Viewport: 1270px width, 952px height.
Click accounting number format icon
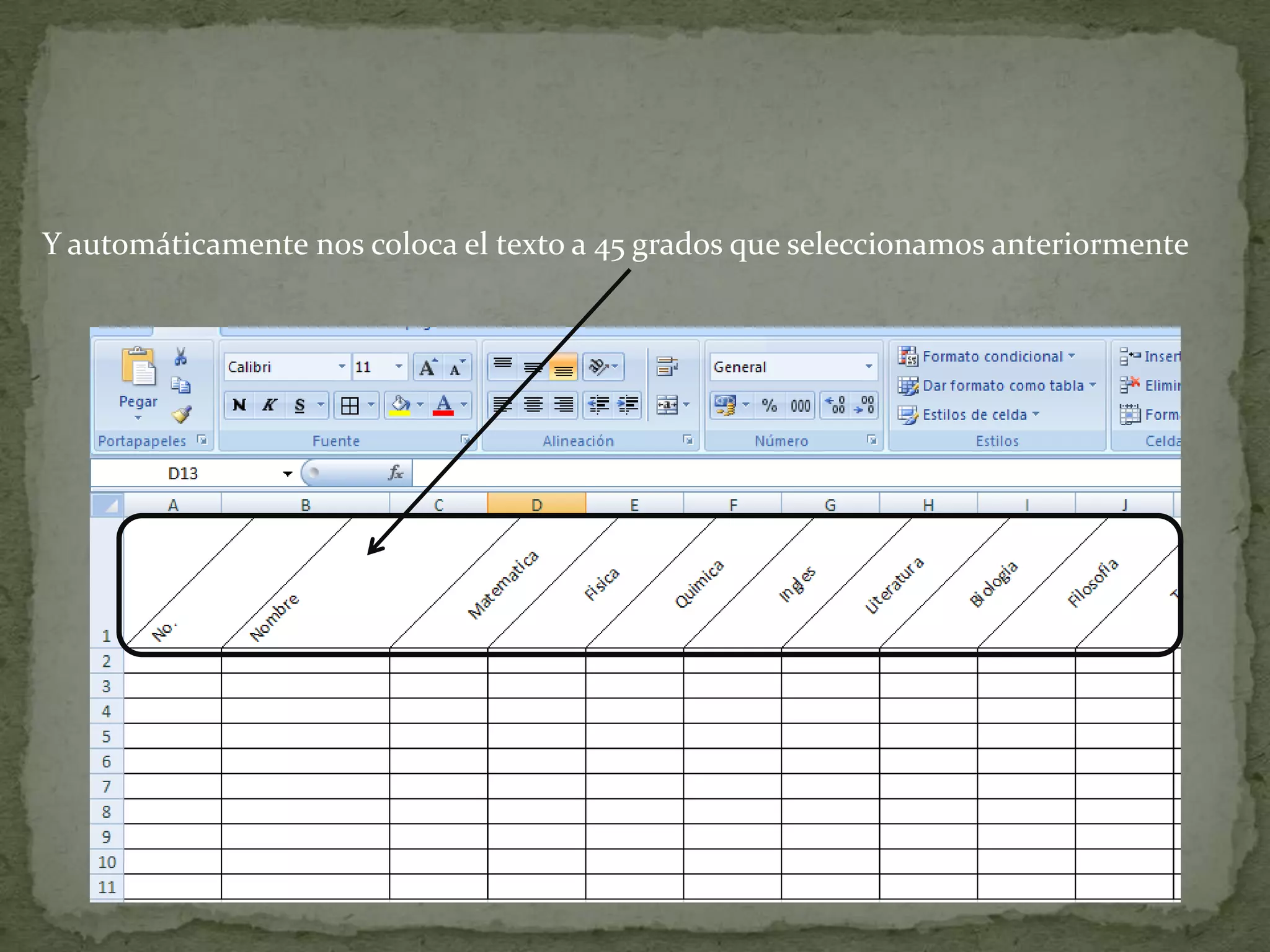pos(726,405)
